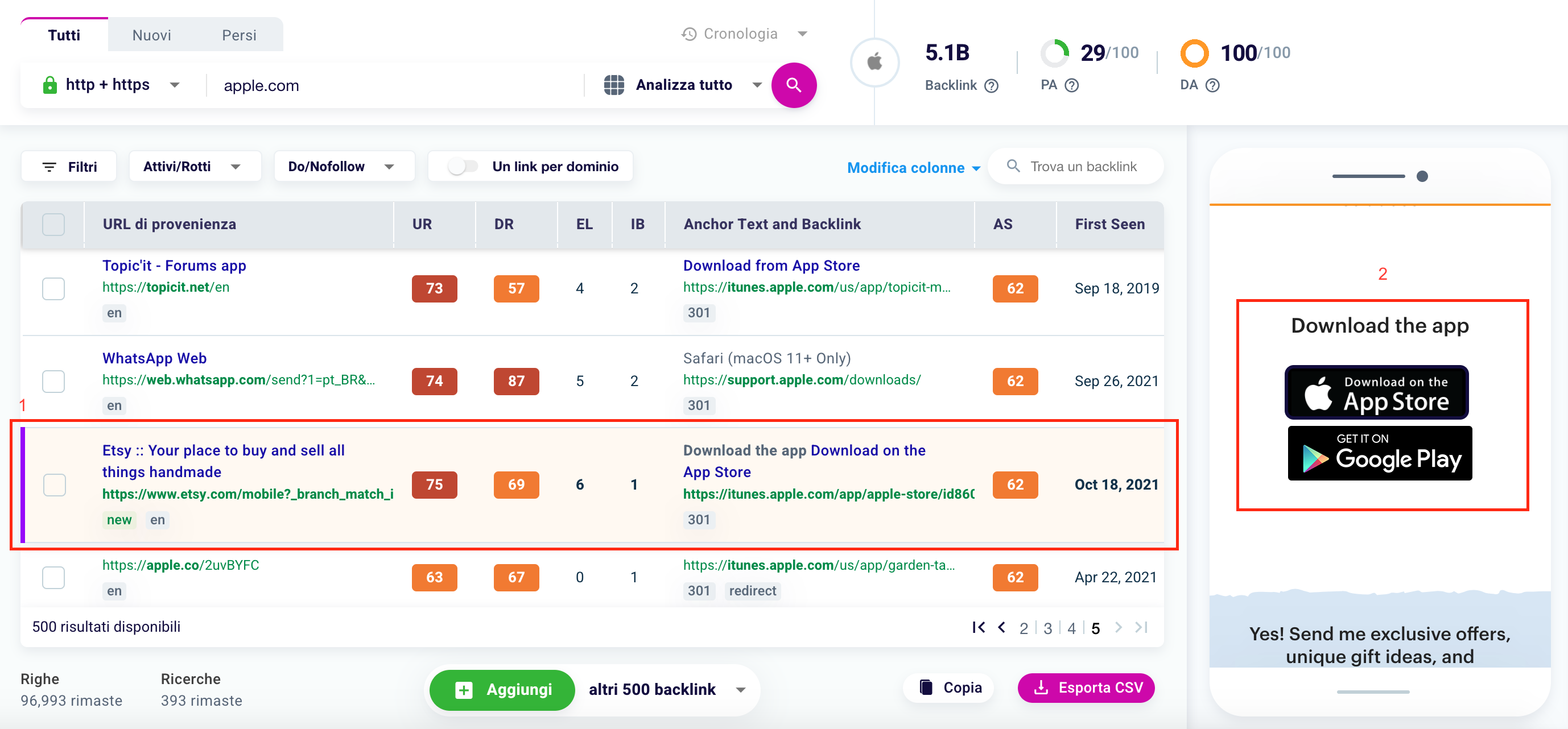
Task: Expand the Cronologia dropdown arrow
Action: (802, 34)
